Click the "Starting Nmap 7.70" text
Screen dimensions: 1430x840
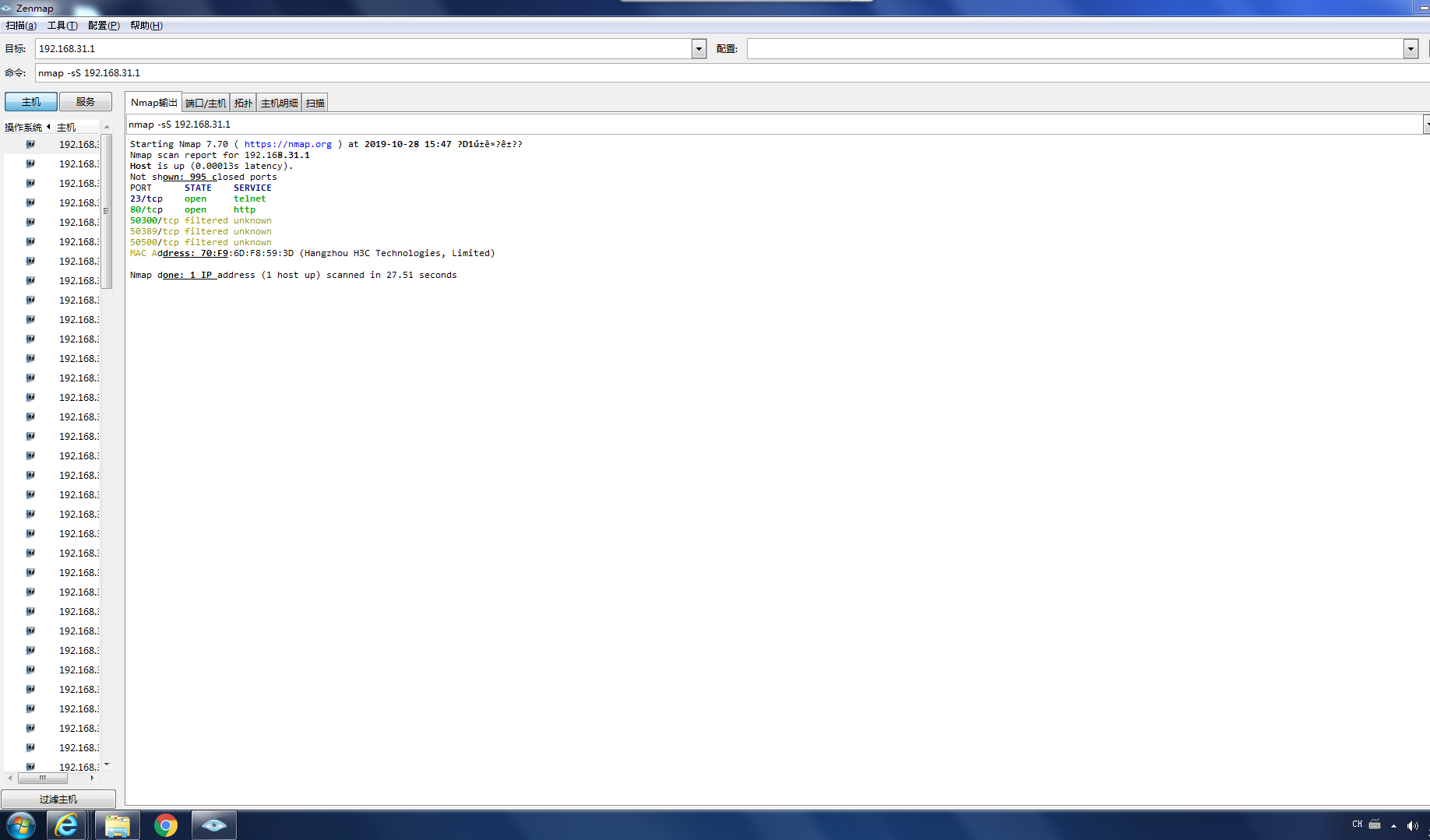click(179, 144)
